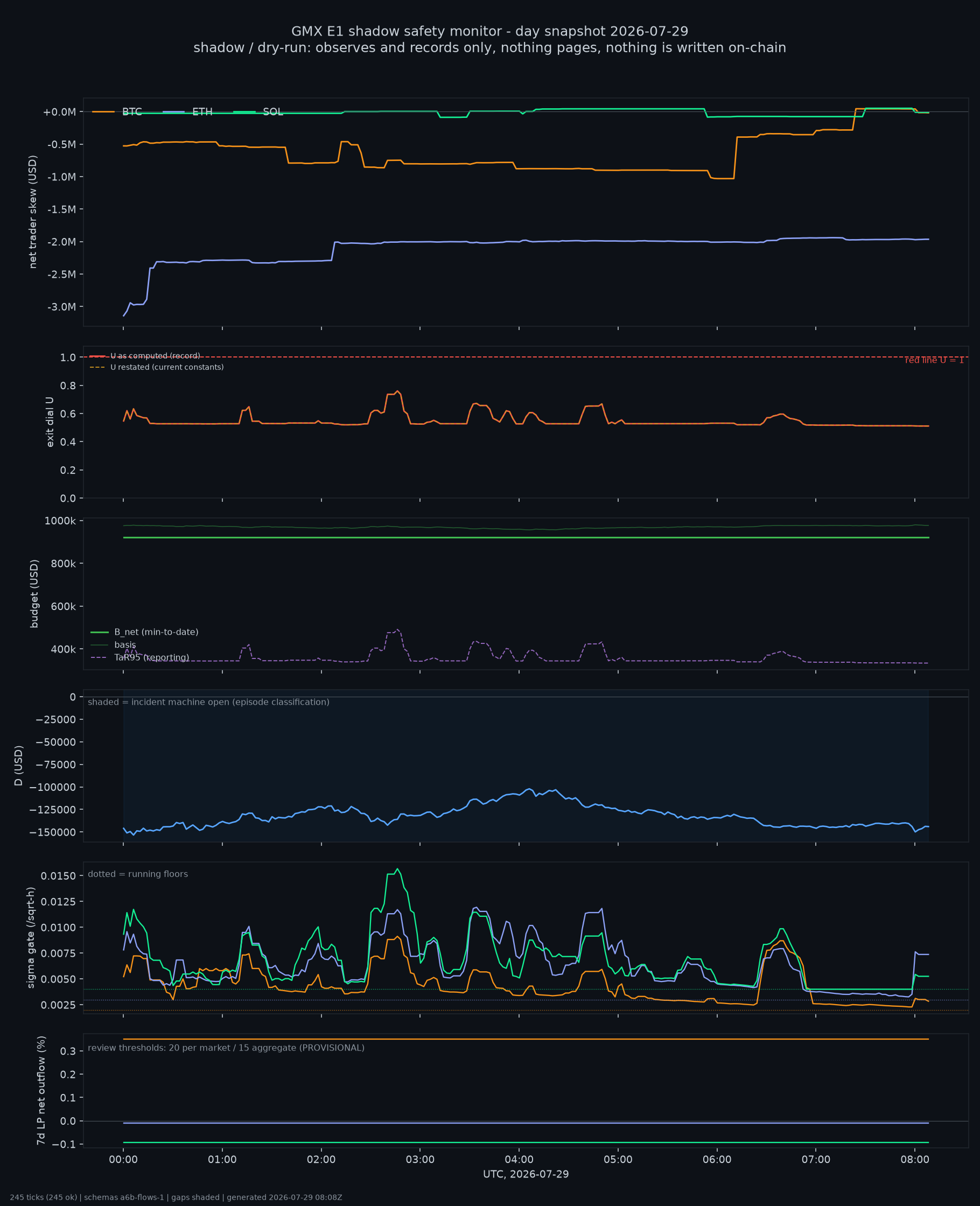Click the 00:00 tick label on the time axis
The image size is (980, 1206).
pos(123,1160)
